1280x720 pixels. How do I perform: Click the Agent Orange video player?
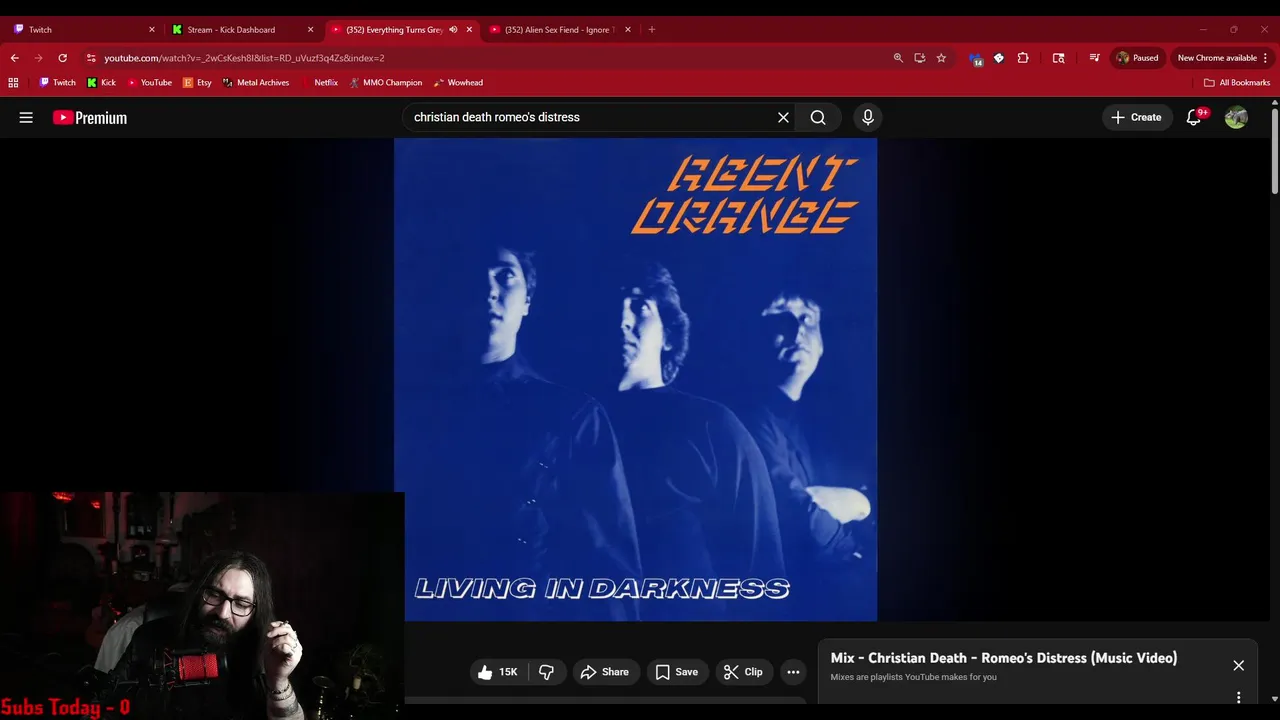pos(635,379)
